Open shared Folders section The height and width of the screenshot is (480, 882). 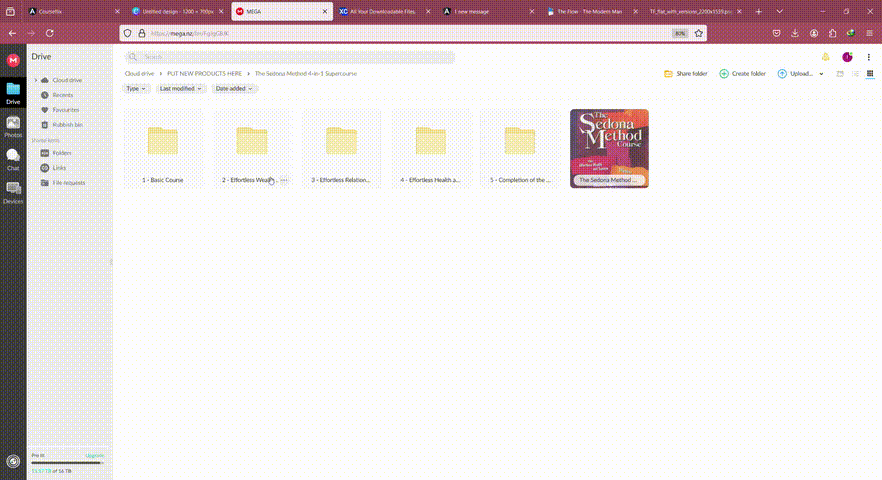61,153
